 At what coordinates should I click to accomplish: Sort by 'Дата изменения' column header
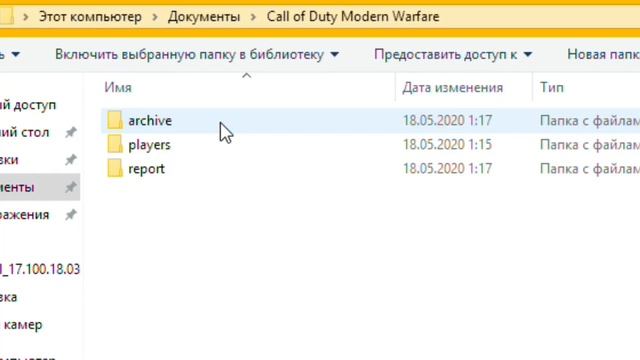click(453, 87)
